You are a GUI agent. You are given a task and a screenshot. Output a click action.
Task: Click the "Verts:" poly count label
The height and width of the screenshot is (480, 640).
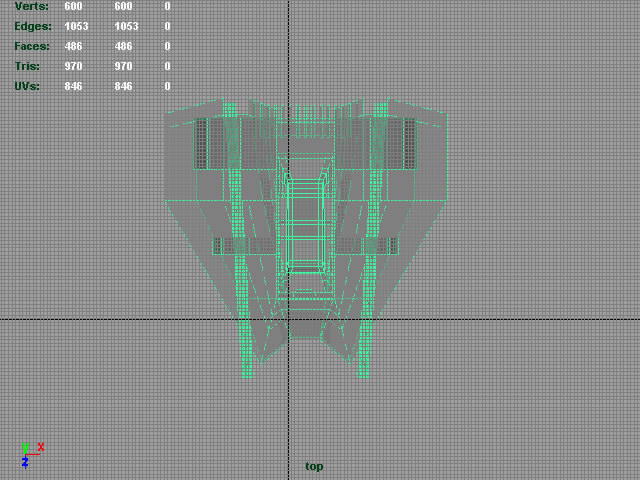point(31,6)
